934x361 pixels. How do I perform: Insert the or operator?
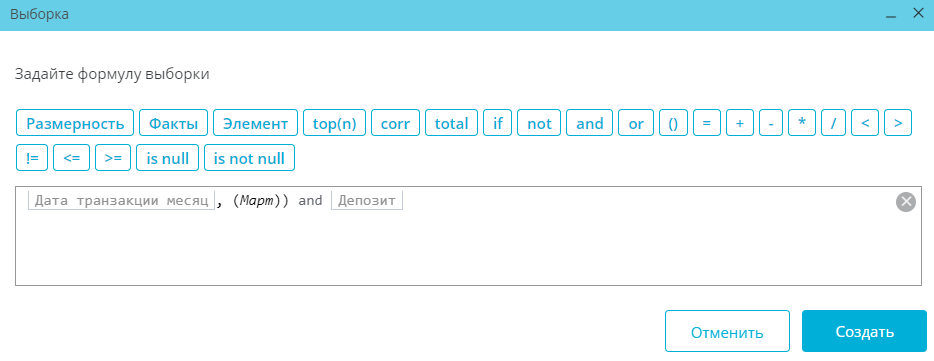(636, 123)
